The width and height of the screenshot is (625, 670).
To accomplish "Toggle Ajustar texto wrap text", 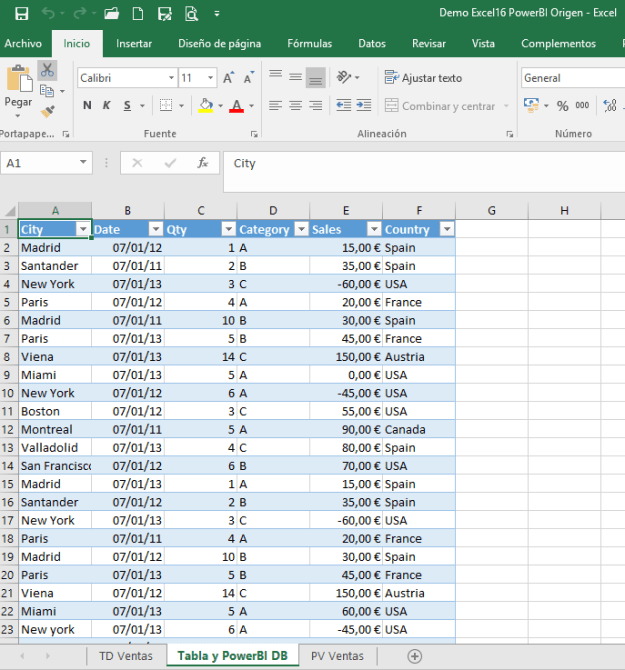I will coord(423,78).
